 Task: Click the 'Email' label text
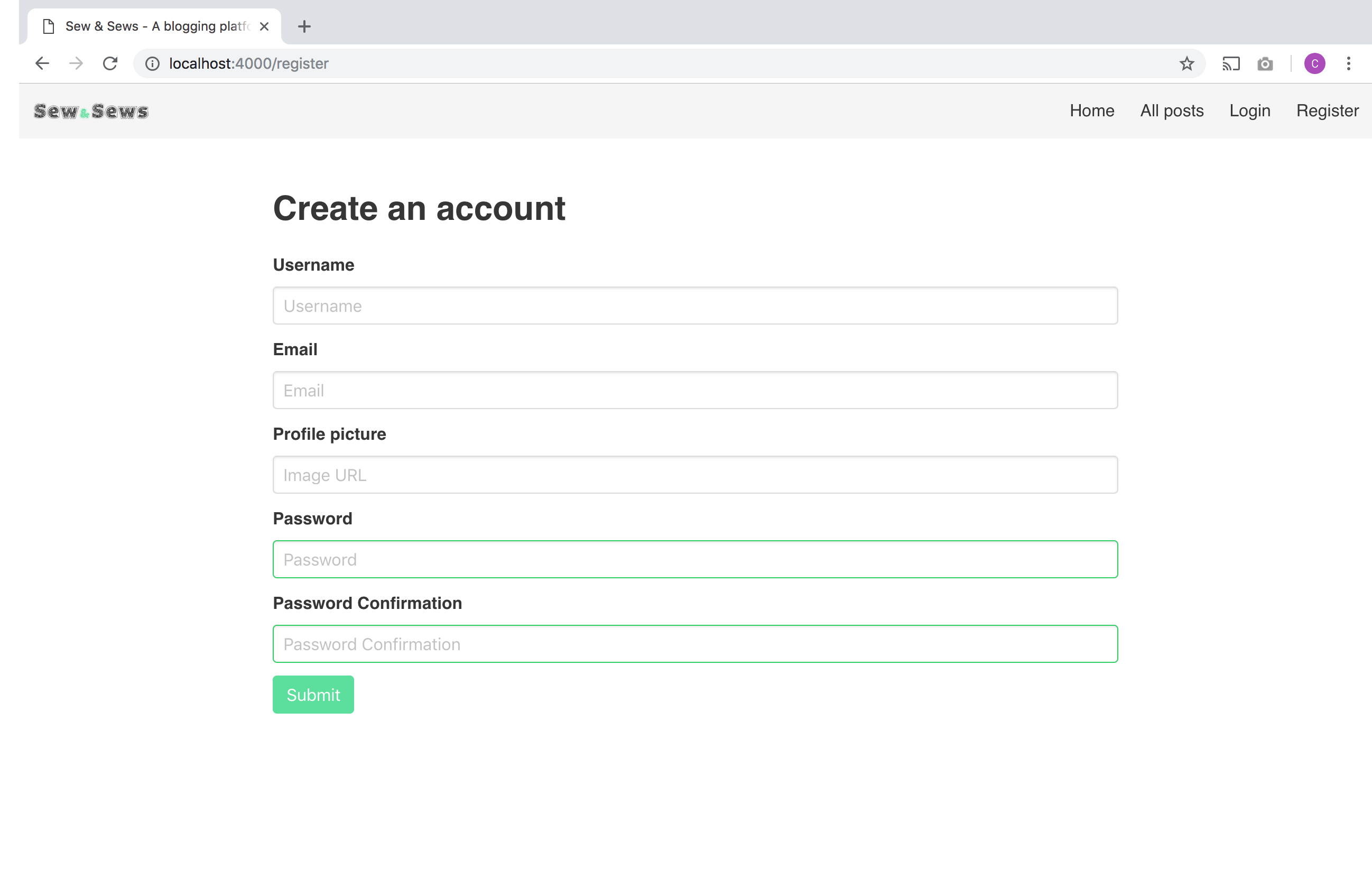pyautogui.click(x=295, y=349)
